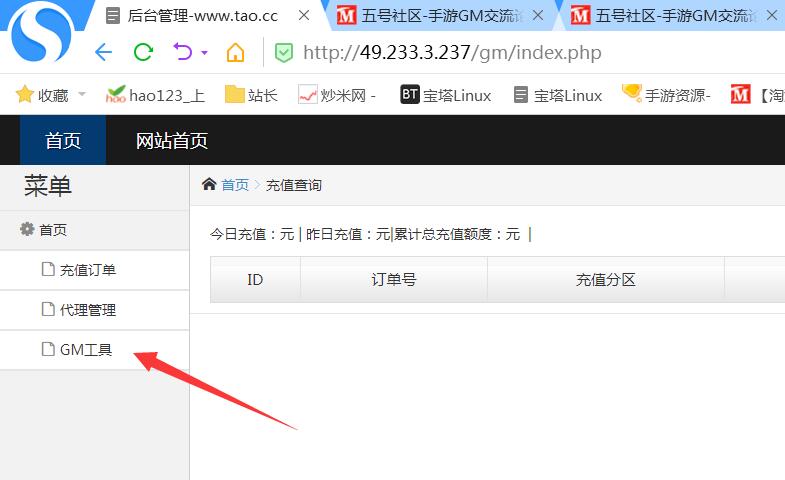Open GM工具 in the sidebar menu
Screen dimensions: 785x480
click(85, 350)
